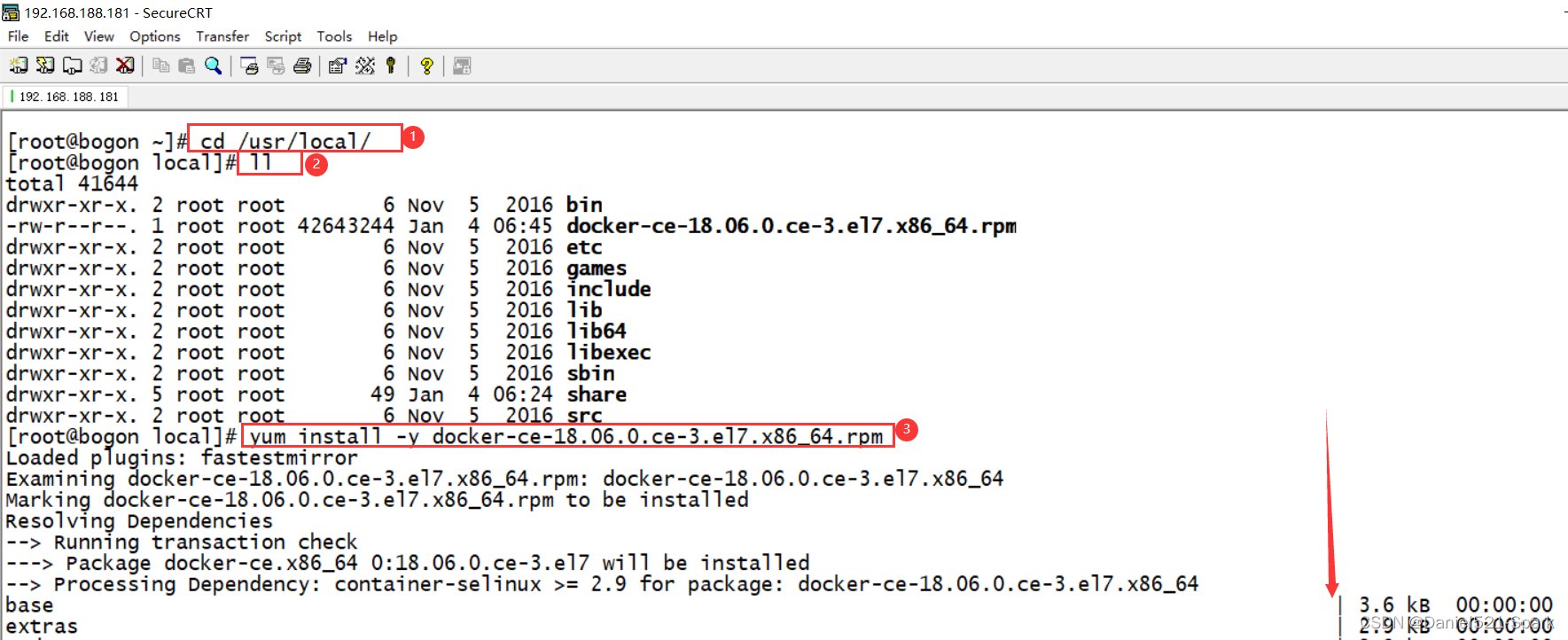Image resolution: width=1568 pixels, height=640 pixels.
Task: Select the 192.168.188.181 session tab
Action: click(66, 97)
